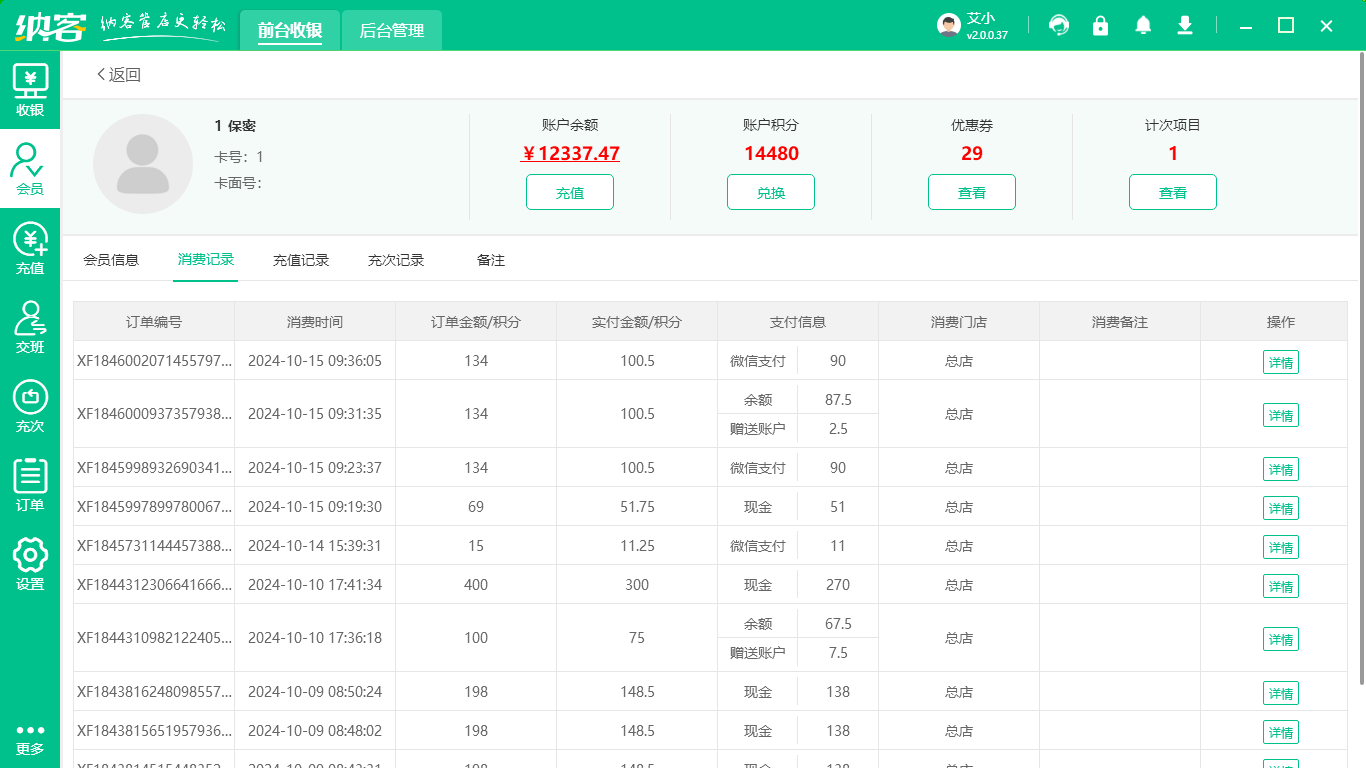Open 详情 for the first order row
This screenshot has width=1366, height=768.
click(x=1280, y=362)
